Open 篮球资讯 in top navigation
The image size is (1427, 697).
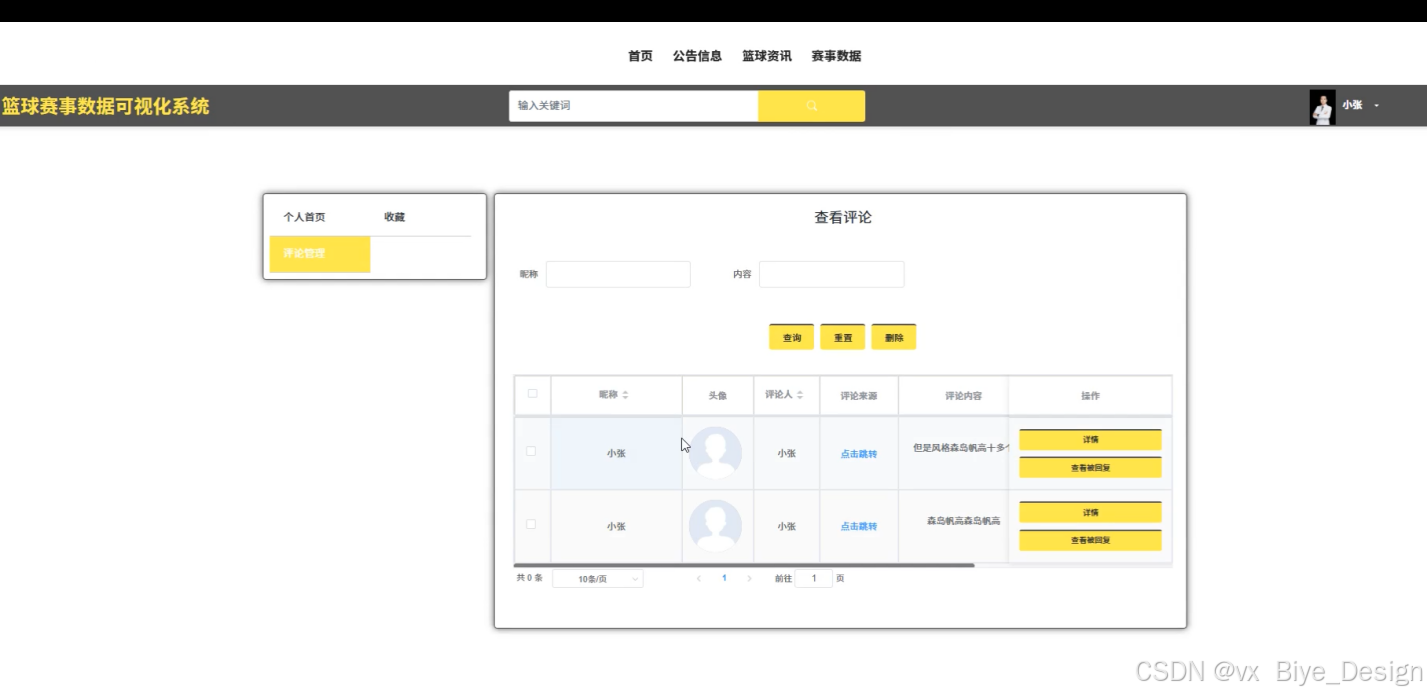point(767,56)
